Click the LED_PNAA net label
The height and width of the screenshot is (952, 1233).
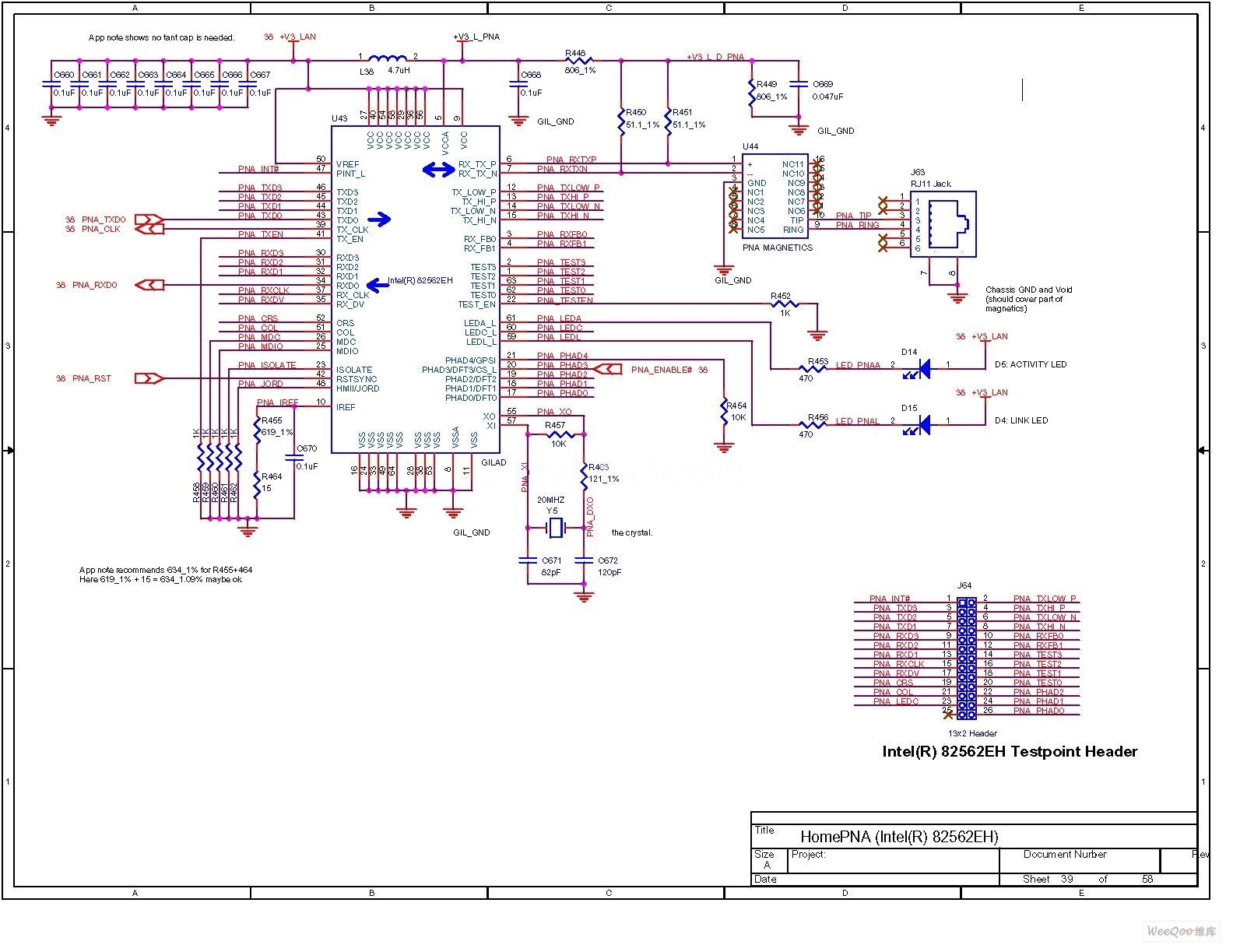pos(858,365)
